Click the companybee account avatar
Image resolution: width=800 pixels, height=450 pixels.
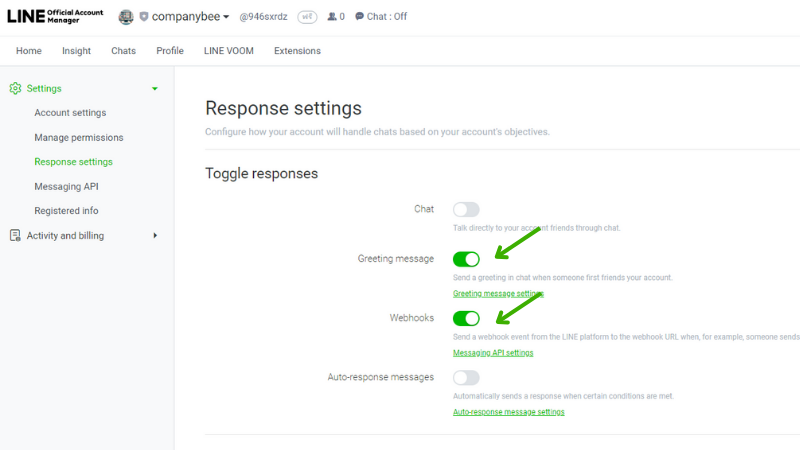point(126,17)
